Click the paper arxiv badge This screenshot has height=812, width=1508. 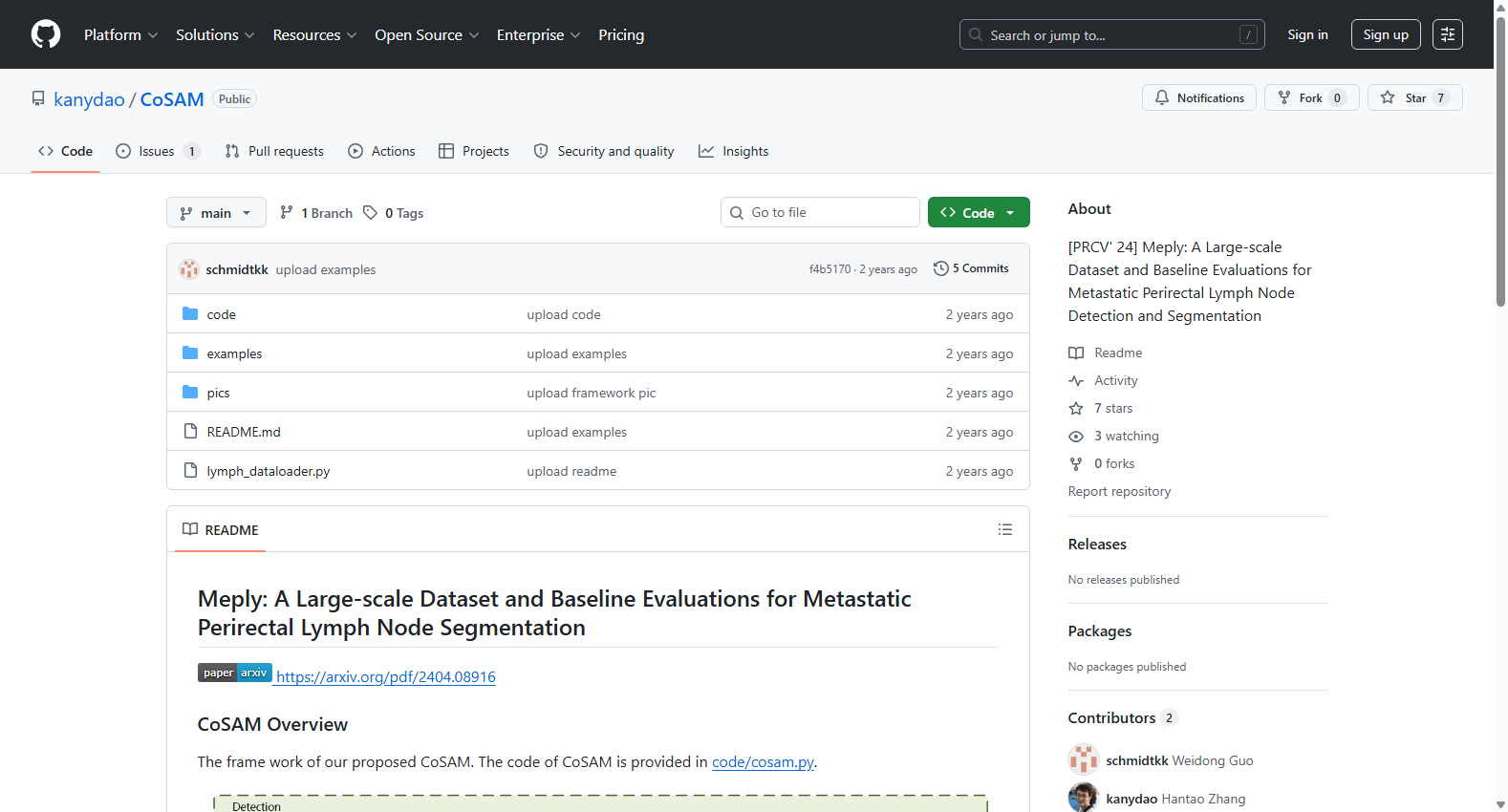[x=235, y=673]
